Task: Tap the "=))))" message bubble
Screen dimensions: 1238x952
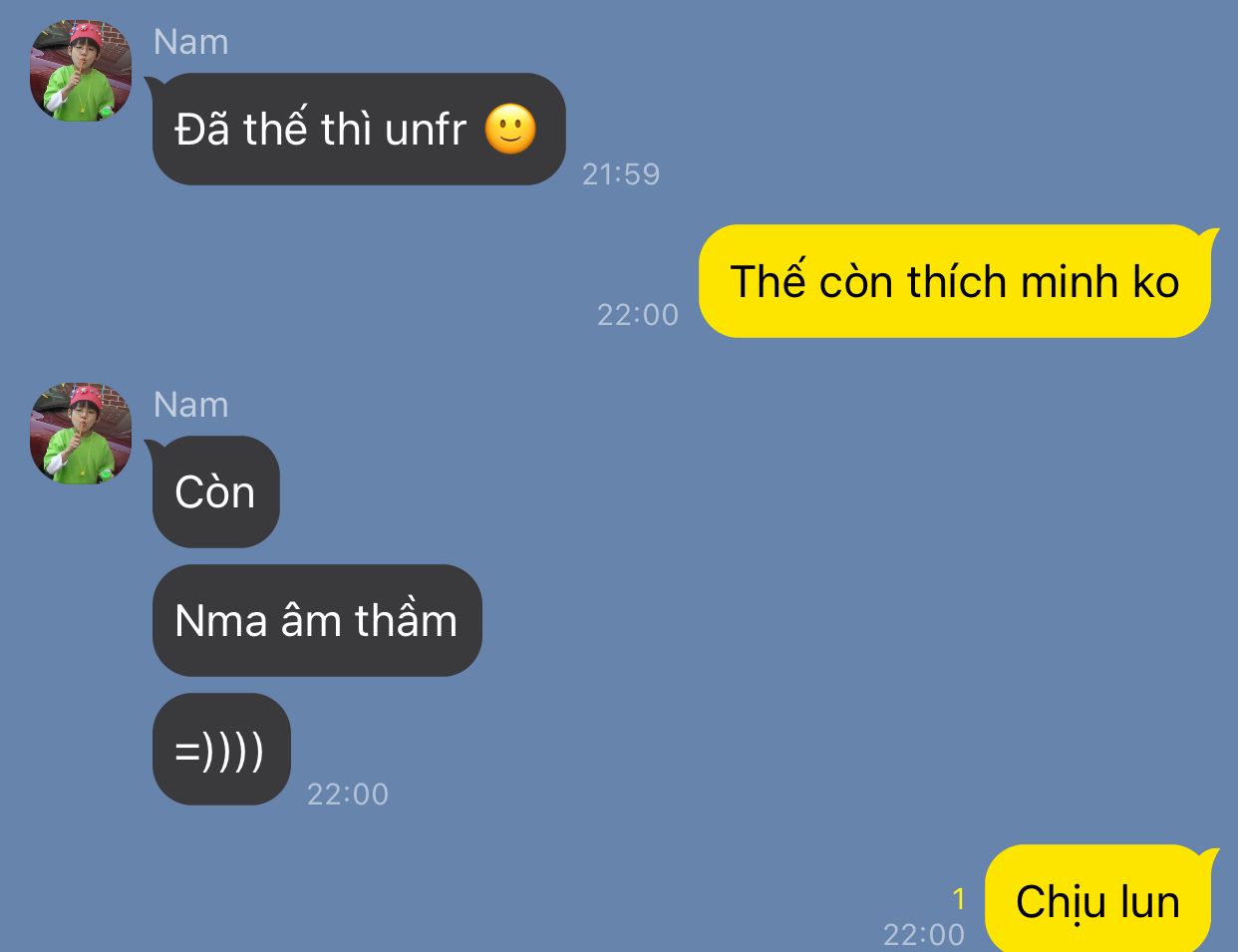Action: point(221,749)
